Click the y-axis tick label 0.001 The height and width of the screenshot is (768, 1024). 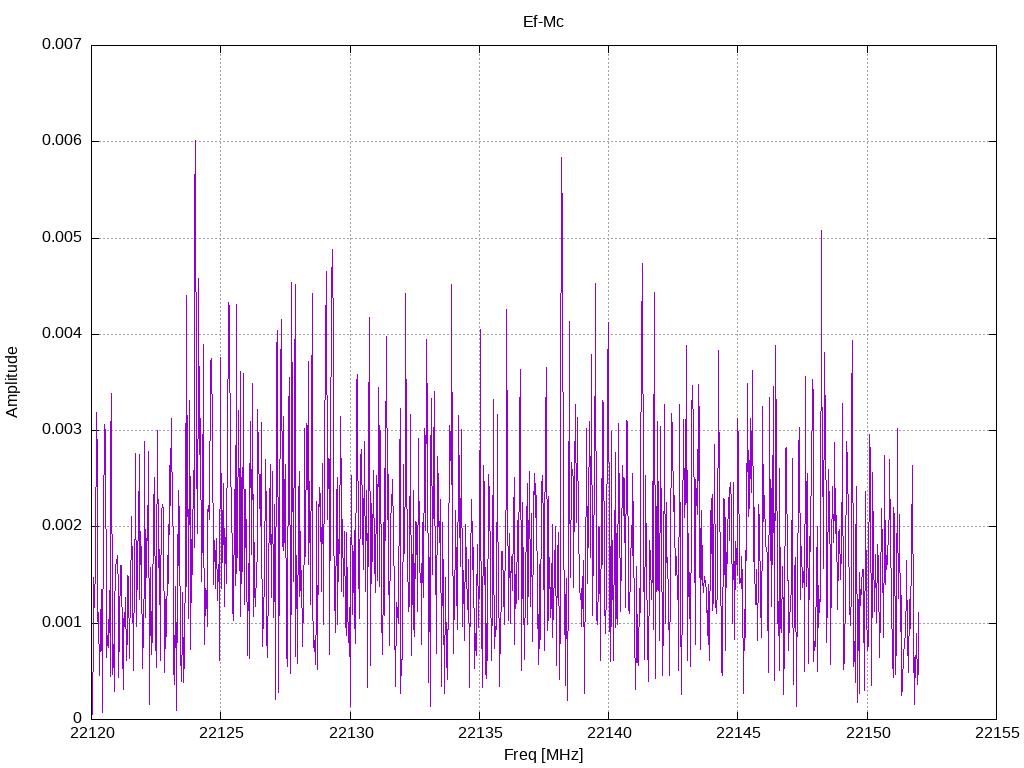pos(62,622)
